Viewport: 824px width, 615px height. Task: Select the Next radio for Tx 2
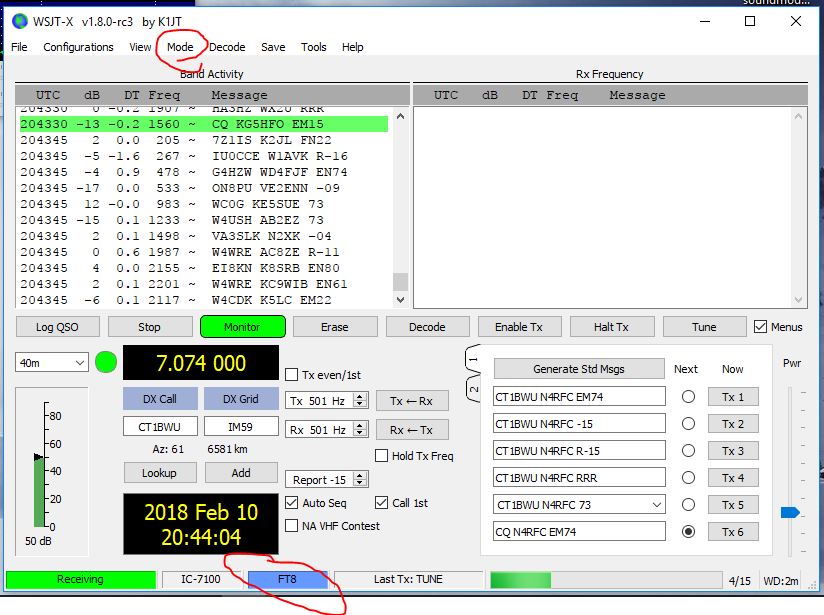coord(688,424)
